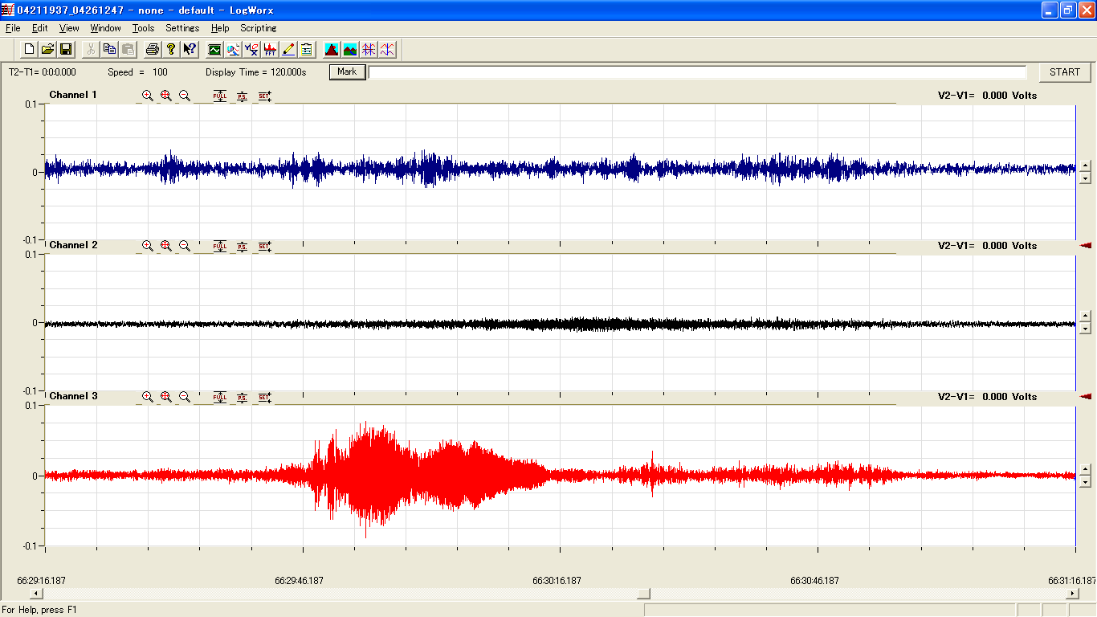This screenshot has width=1097, height=617.
Task: Click Channel 2 down arrow stepper
Action: pyautogui.click(x=1085, y=329)
